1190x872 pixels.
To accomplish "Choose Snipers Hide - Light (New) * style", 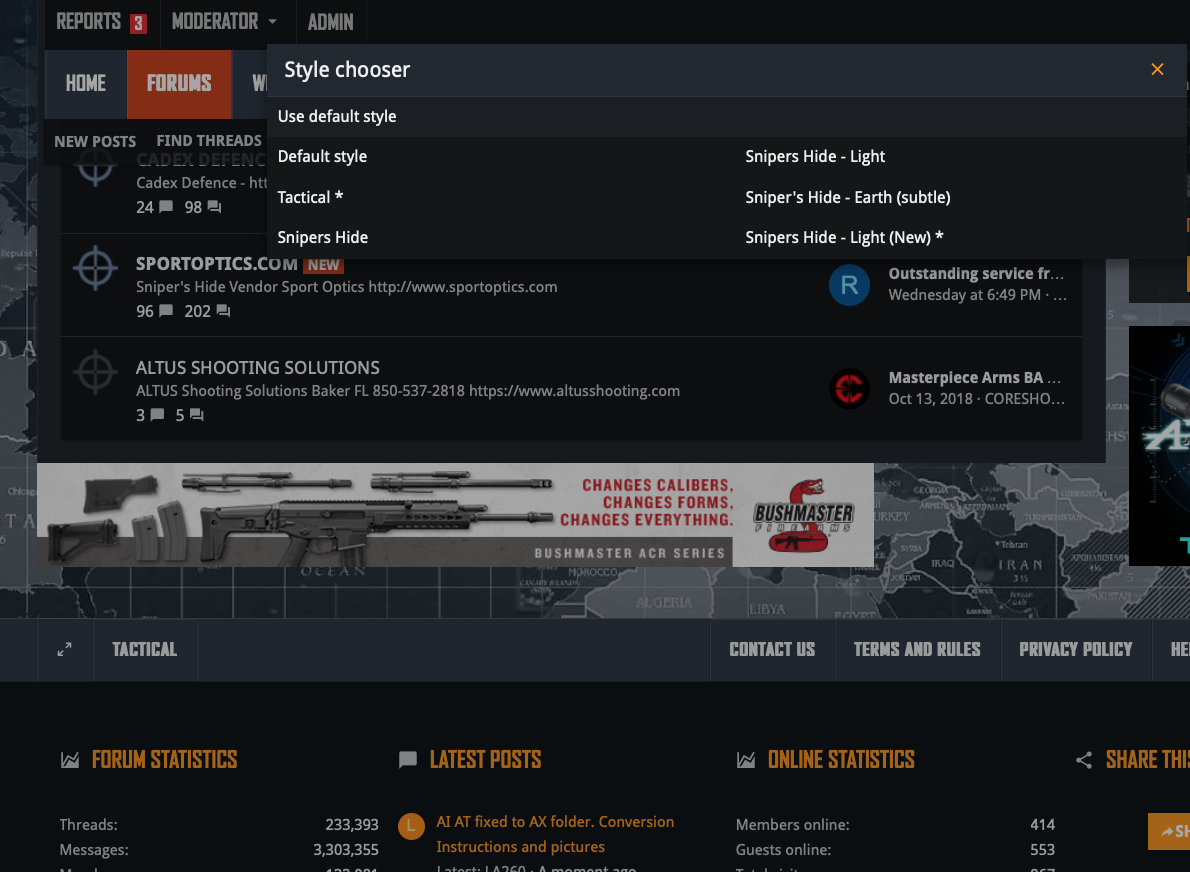I will 844,238.
